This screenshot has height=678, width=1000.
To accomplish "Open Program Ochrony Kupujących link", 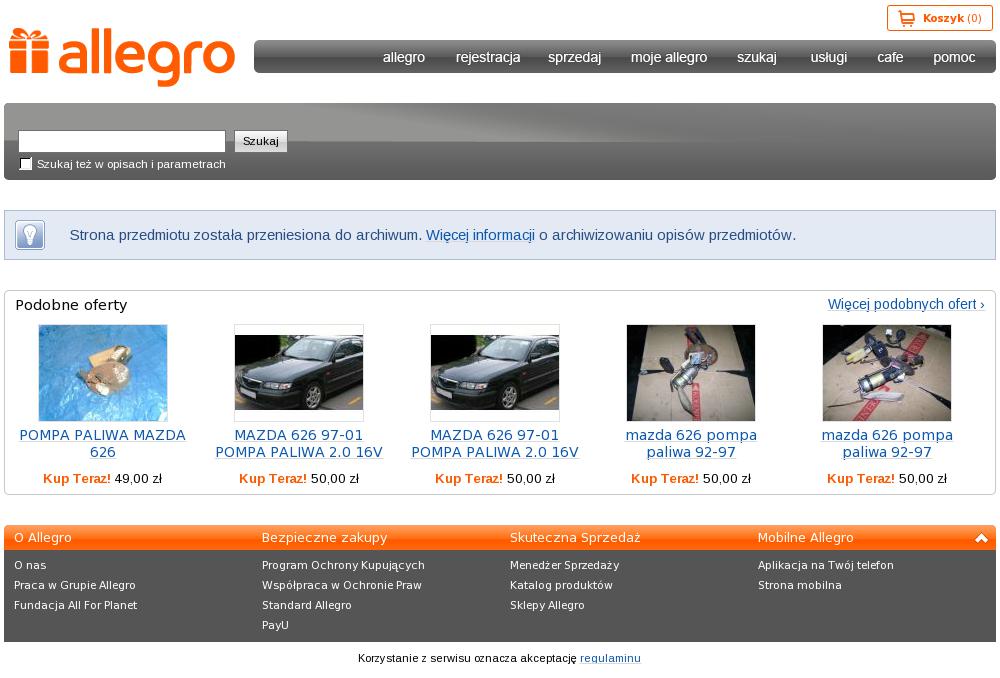I will [x=343, y=565].
